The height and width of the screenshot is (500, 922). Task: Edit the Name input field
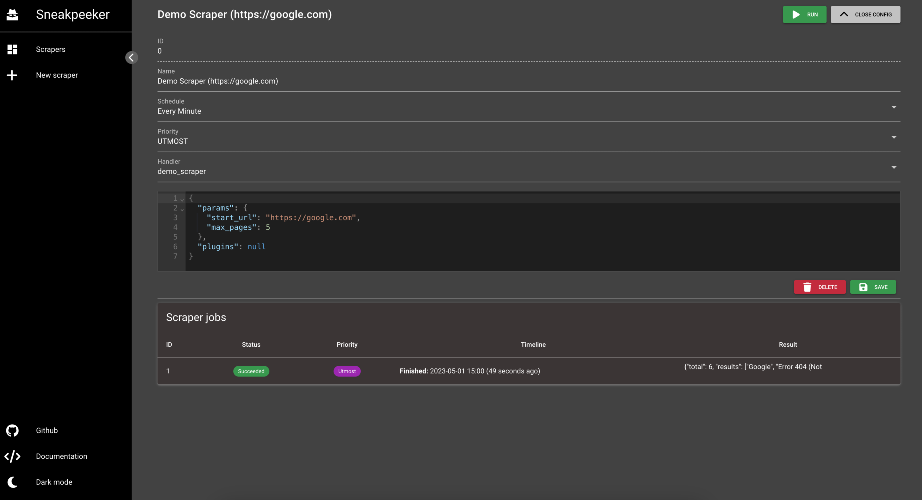(529, 81)
